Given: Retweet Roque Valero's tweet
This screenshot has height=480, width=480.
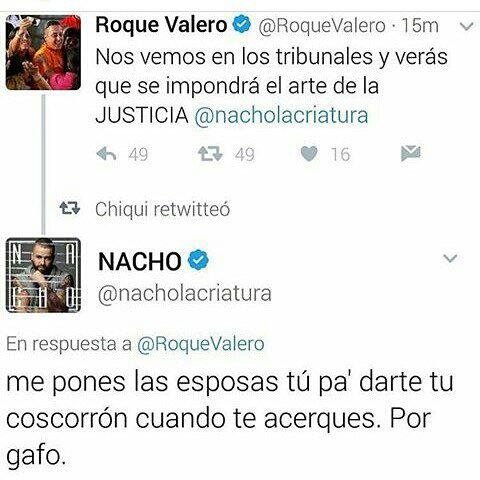Looking at the screenshot, I should pyautogui.click(x=210, y=154).
